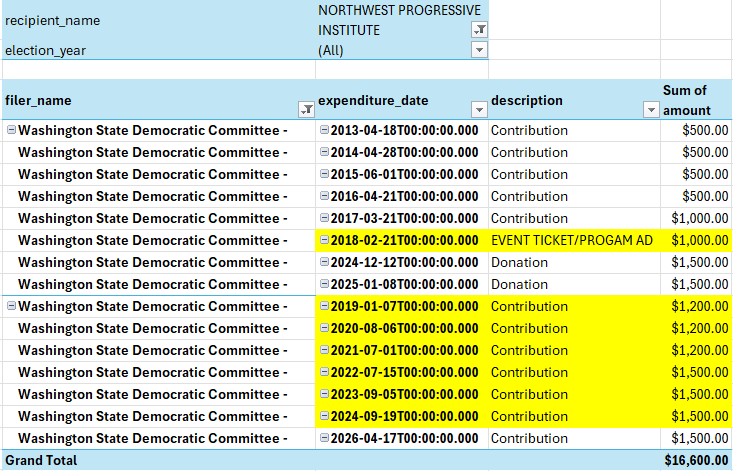The height and width of the screenshot is (471, 733).
Task: Collapse the 2026-04-17 date row
Action: [x=324, y=437]
